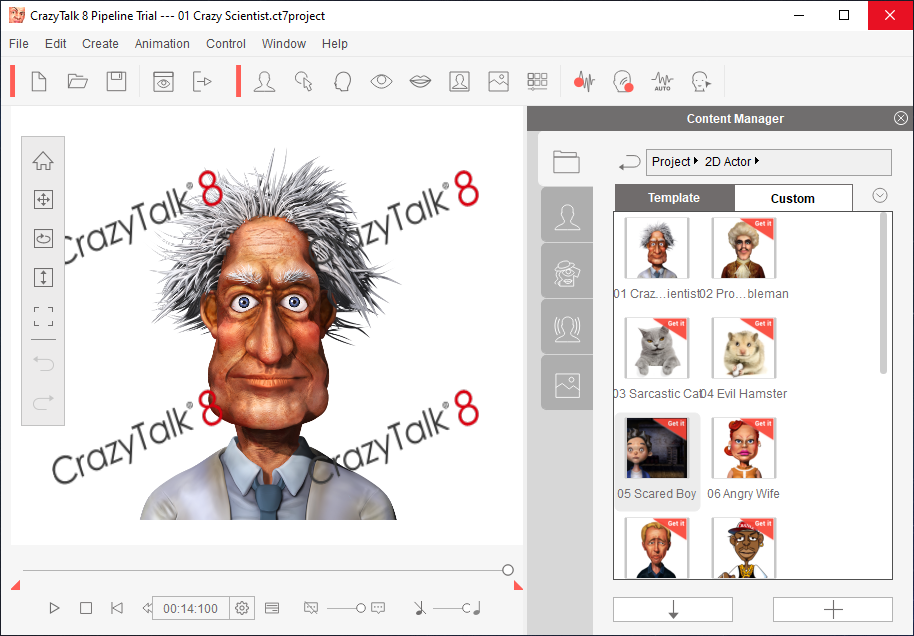Click the talking head play icon
Image resolution: width=914 pixels, height=636 pixels.
click(701, 82)
